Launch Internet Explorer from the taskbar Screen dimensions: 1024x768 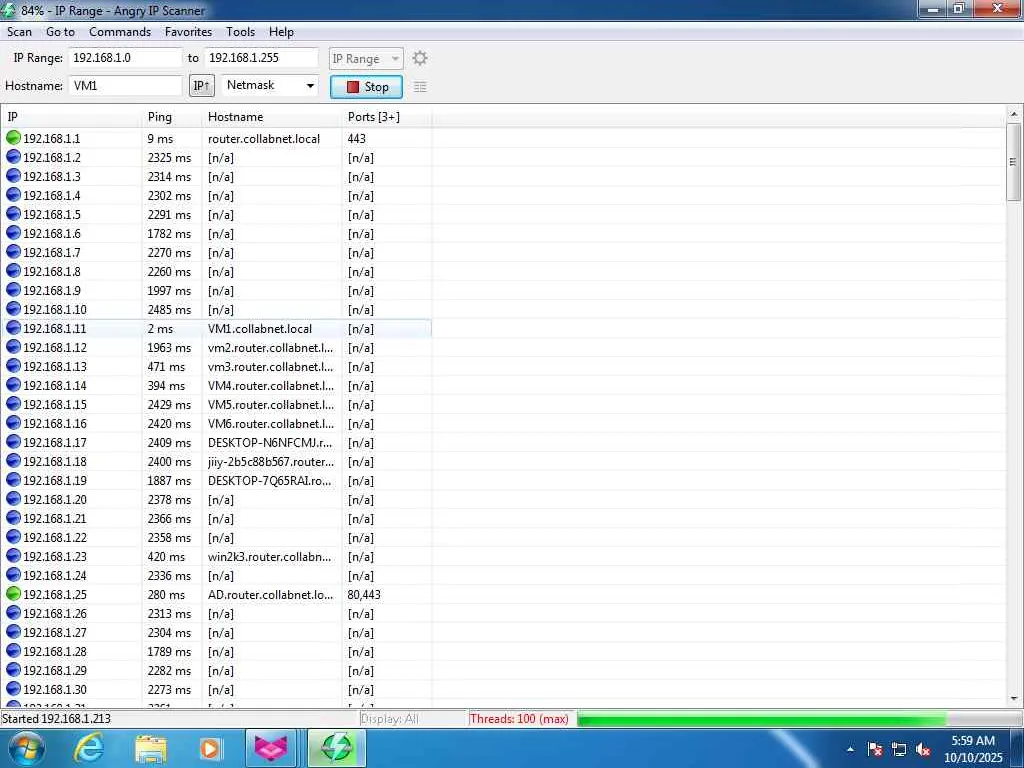tap(88, 748)
